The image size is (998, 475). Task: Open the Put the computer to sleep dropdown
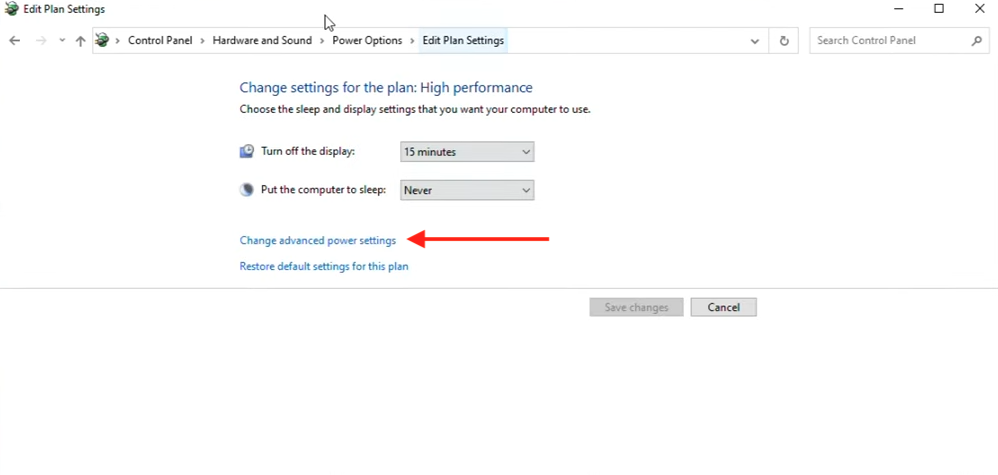(x=467, y=190)
